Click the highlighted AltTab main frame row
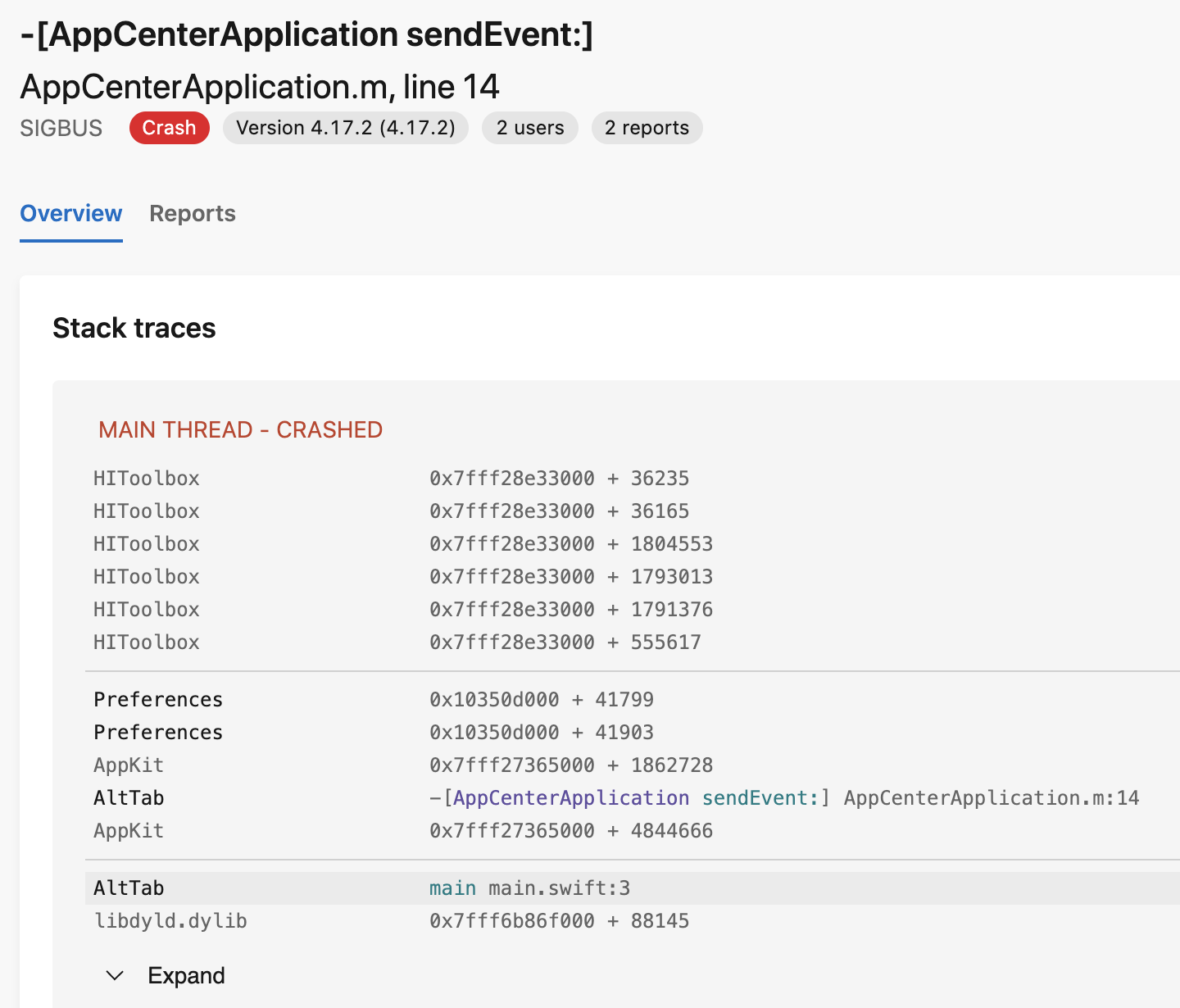1180x1008 pixels. point(129,887)
